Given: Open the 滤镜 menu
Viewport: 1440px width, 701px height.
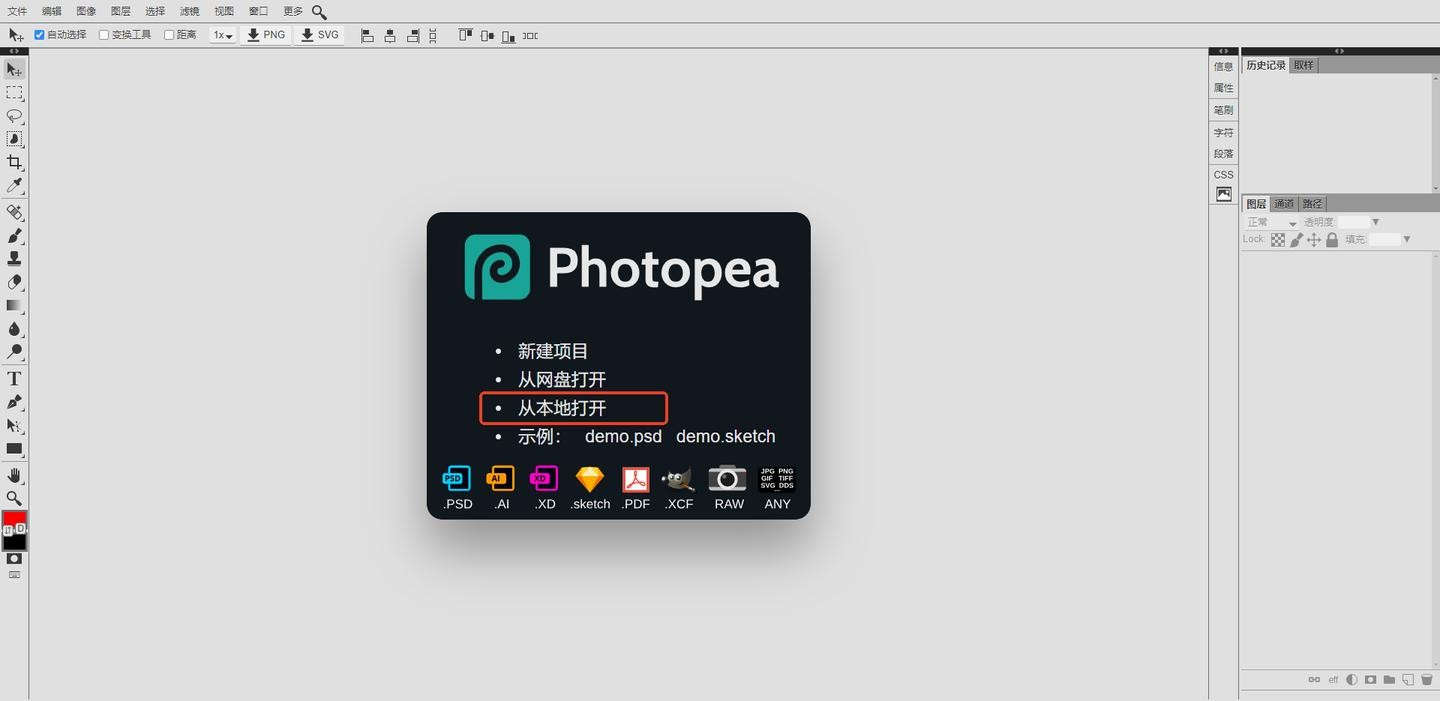Looking at the screenshot, I should pos(189,11).
